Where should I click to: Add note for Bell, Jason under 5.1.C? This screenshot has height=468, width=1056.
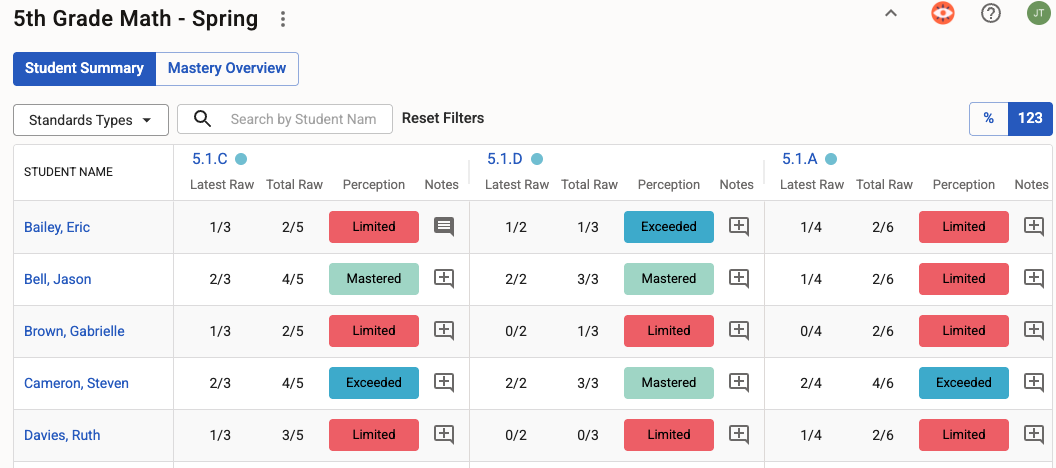tap(444, 279)
